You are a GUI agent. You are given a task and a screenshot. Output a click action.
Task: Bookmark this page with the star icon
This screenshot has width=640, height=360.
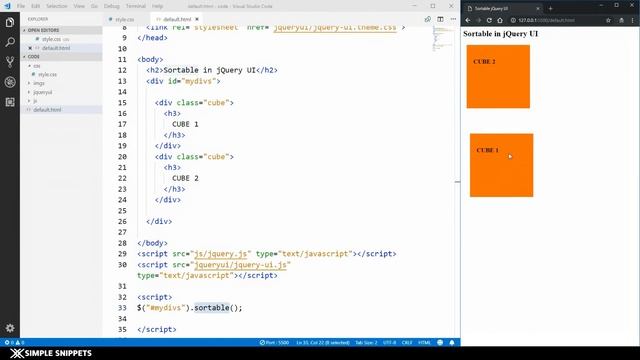point(608,20)
